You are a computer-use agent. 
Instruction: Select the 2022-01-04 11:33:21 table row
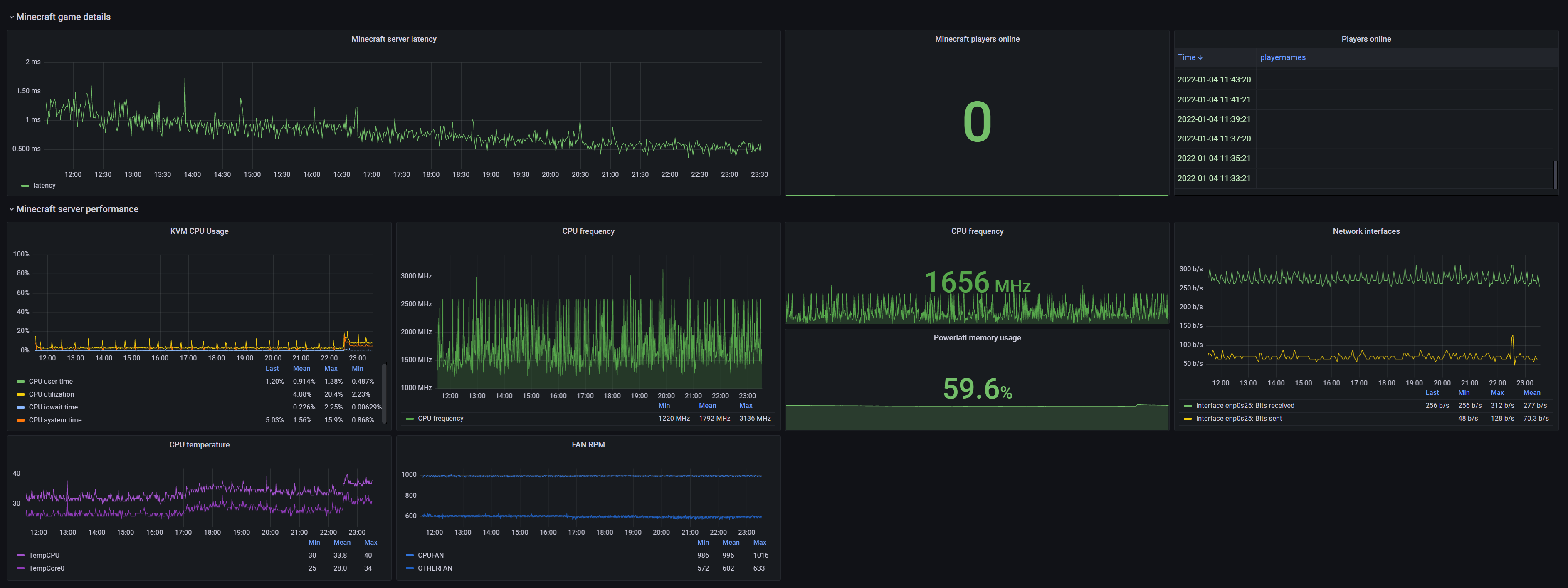[x=1366, y=178]
